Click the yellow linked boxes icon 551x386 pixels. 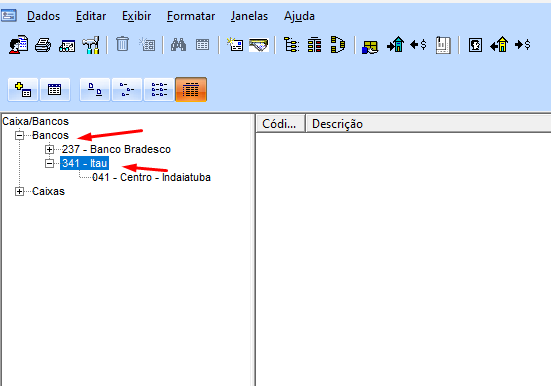point(338,45)
